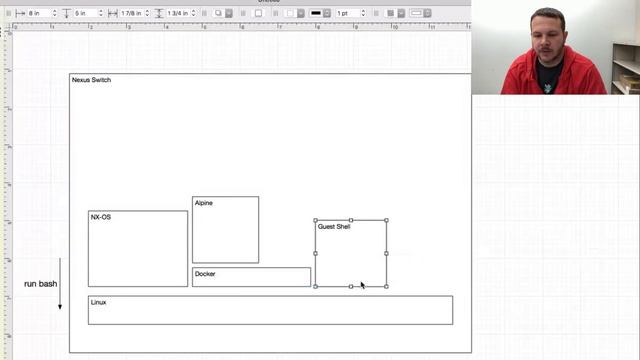The height and width of the screenshot is (360, 640).
Task: Click the stroke thickness field showing 1 pt
Action: click(x=347, y=13)
